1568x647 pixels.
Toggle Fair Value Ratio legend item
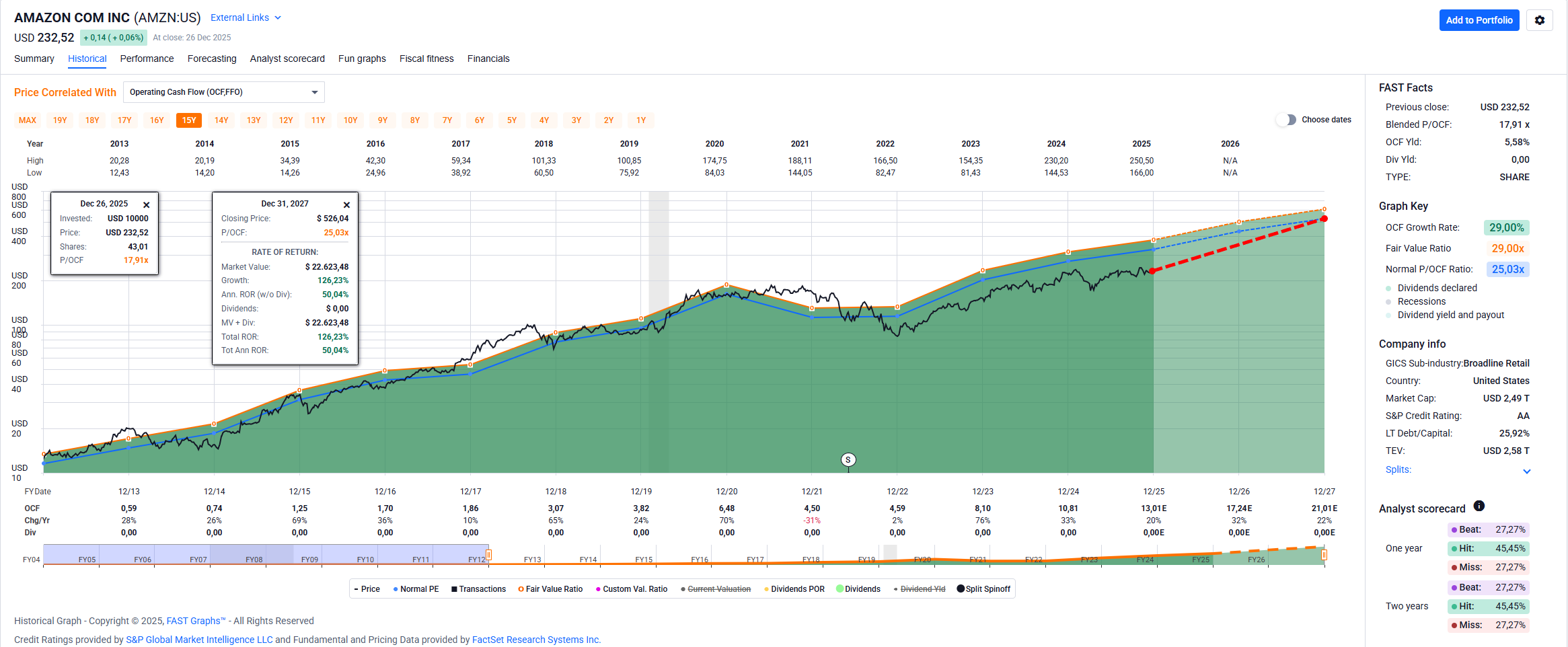550,589
